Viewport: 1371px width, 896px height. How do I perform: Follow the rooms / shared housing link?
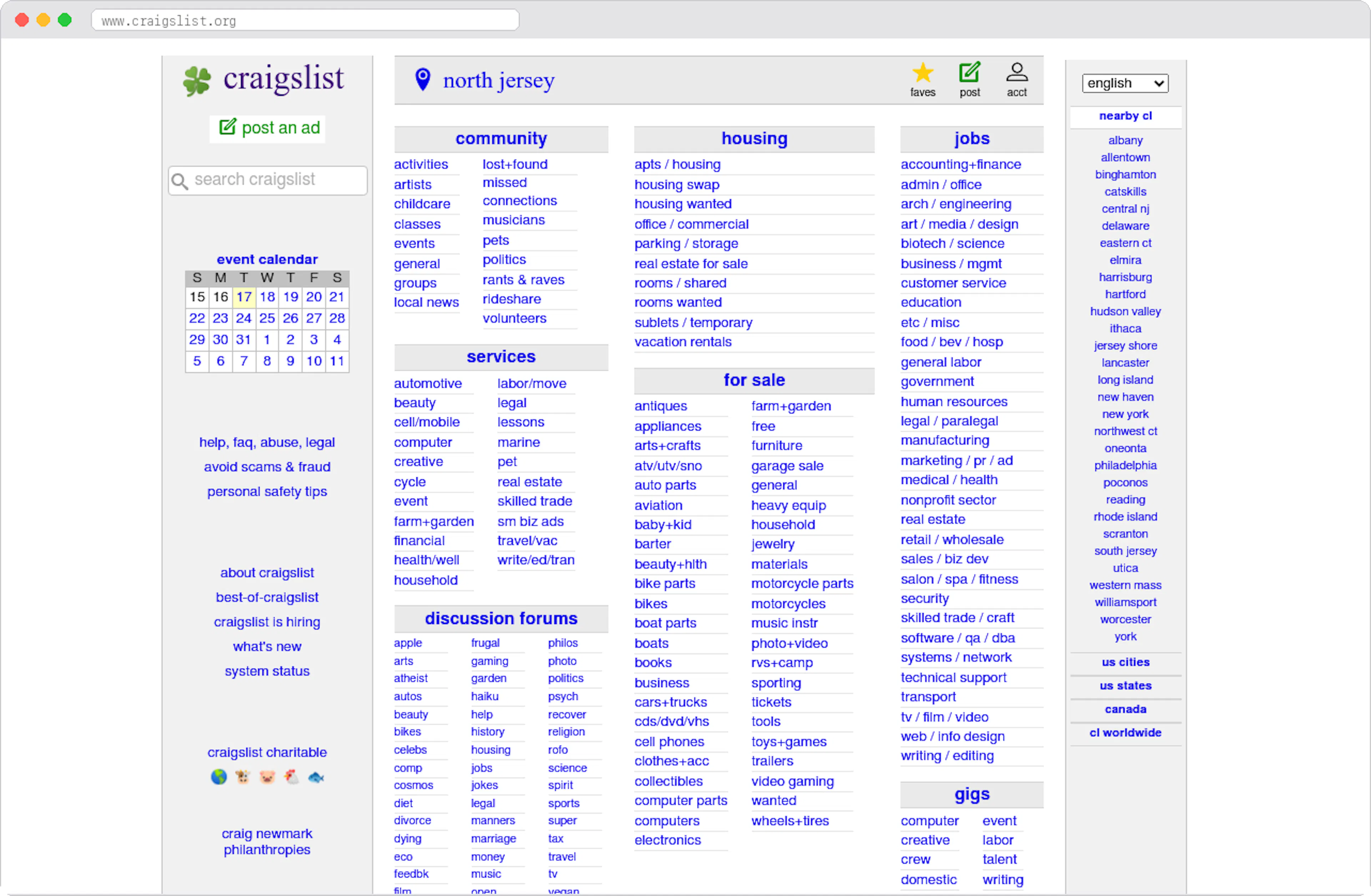680,283
